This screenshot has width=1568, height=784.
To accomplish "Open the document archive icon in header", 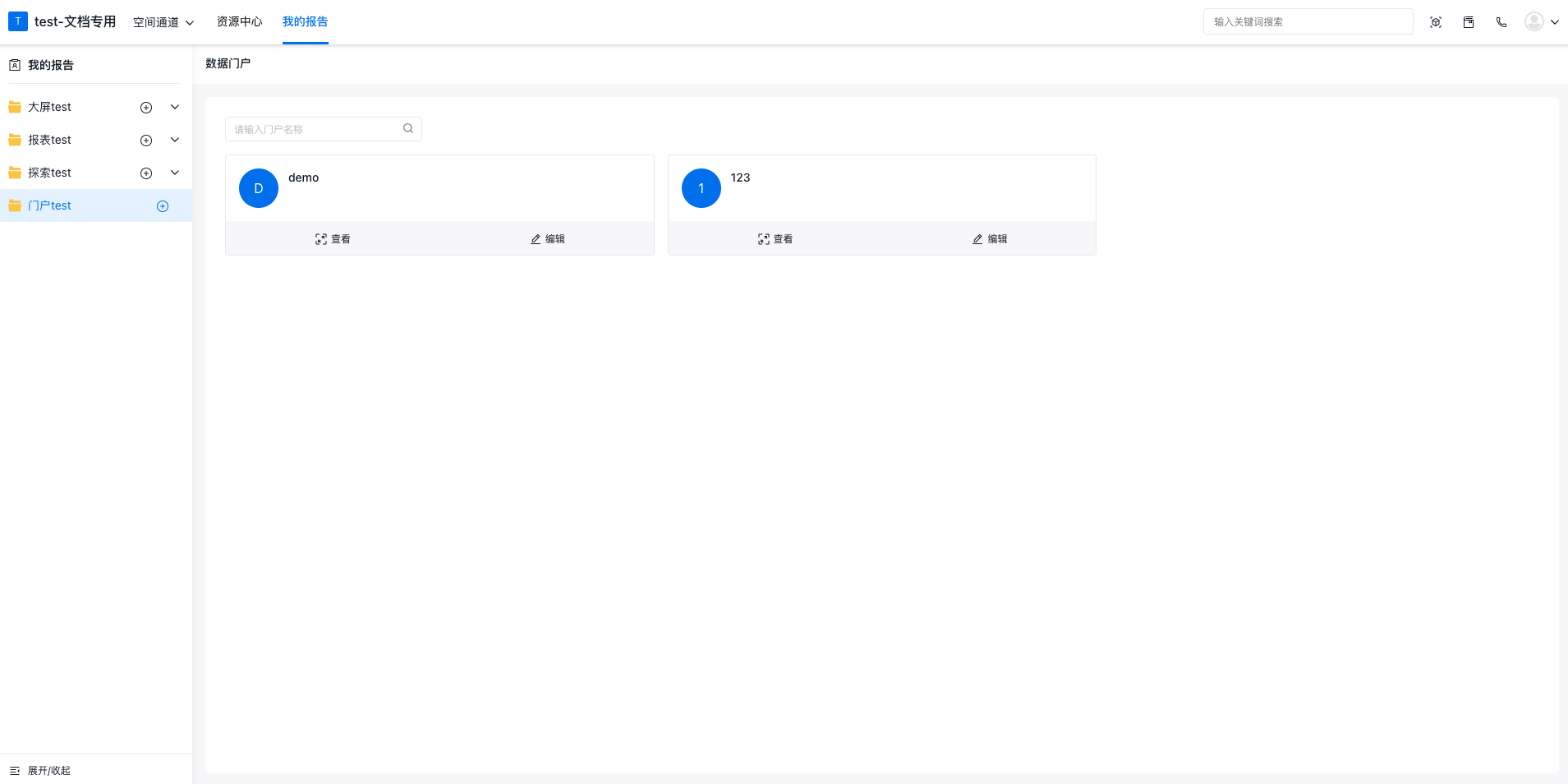I will [1469, 22].
